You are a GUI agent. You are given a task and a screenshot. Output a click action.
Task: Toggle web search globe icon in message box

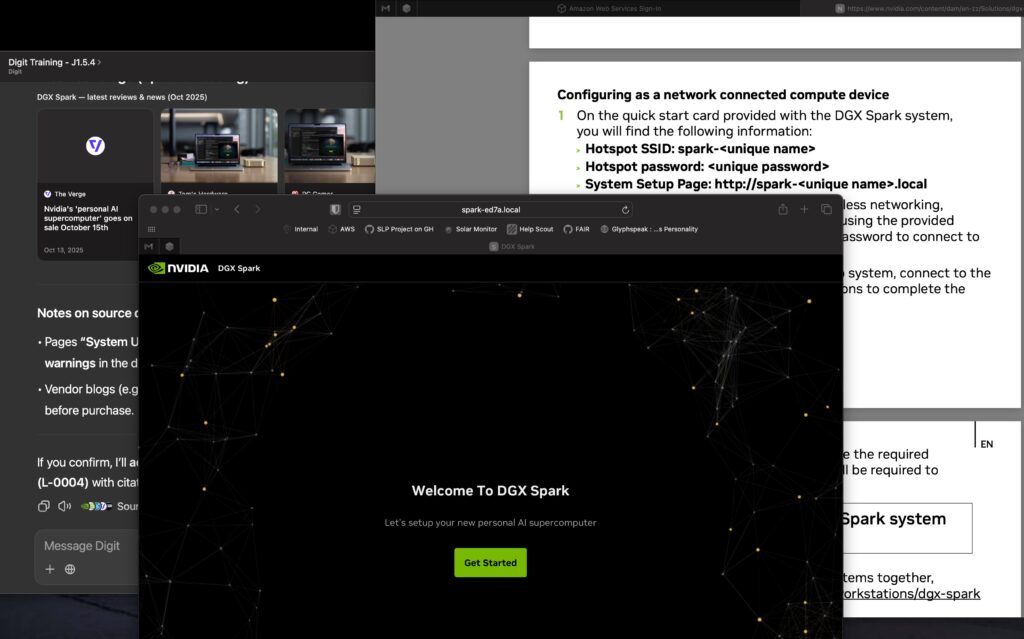point(70,569)
